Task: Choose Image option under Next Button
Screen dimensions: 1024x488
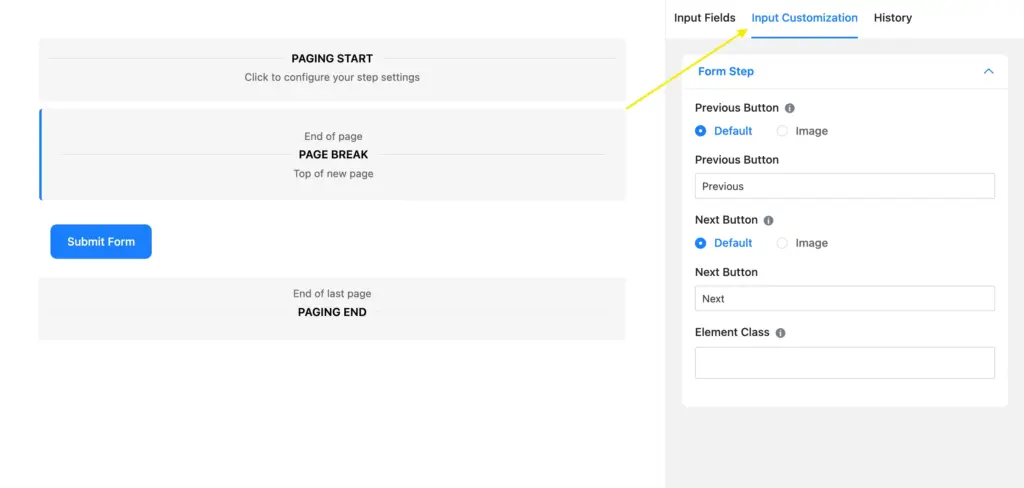Action: click(x=783, y=243)
